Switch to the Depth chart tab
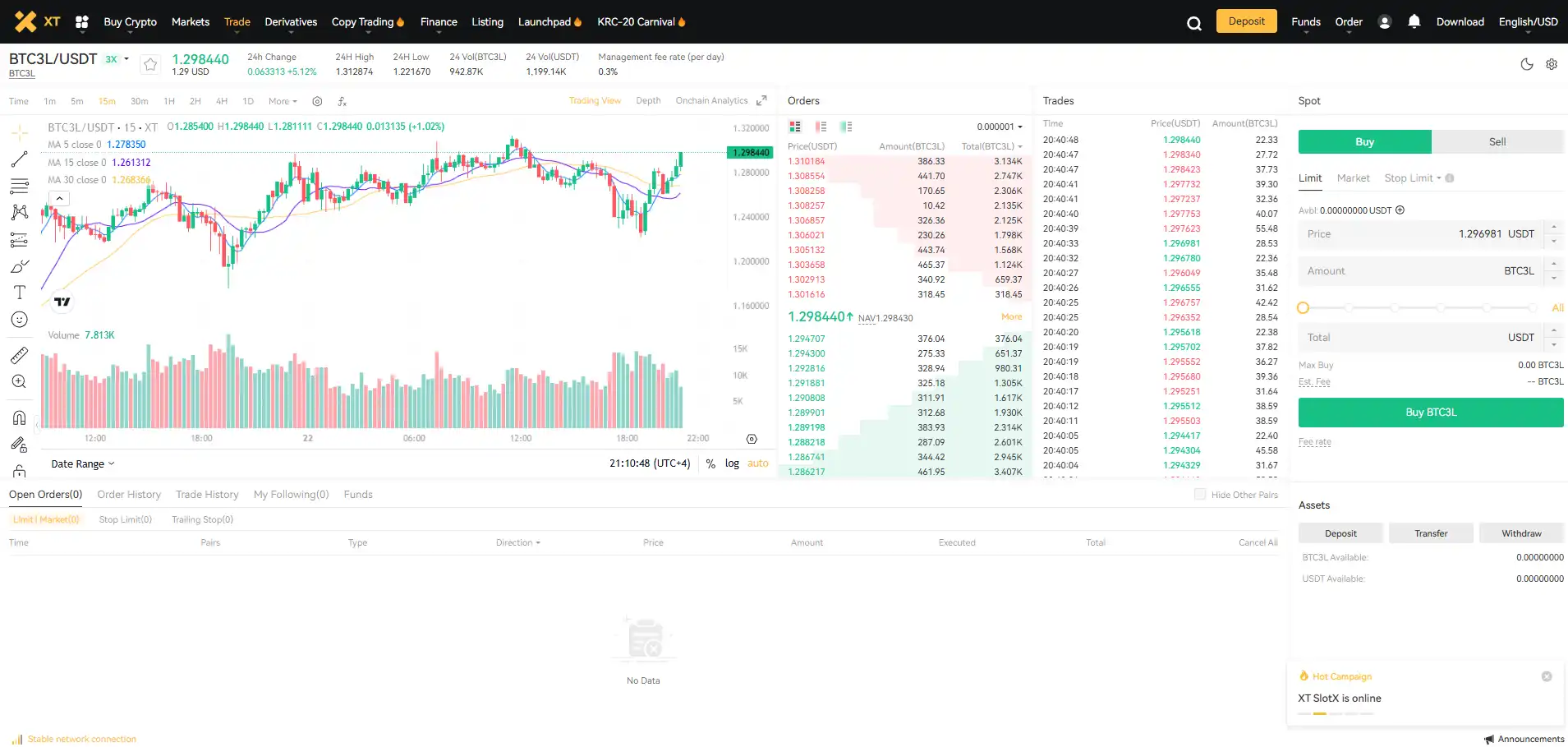This screenshot has height=747, width=1568. coord(648,100)
